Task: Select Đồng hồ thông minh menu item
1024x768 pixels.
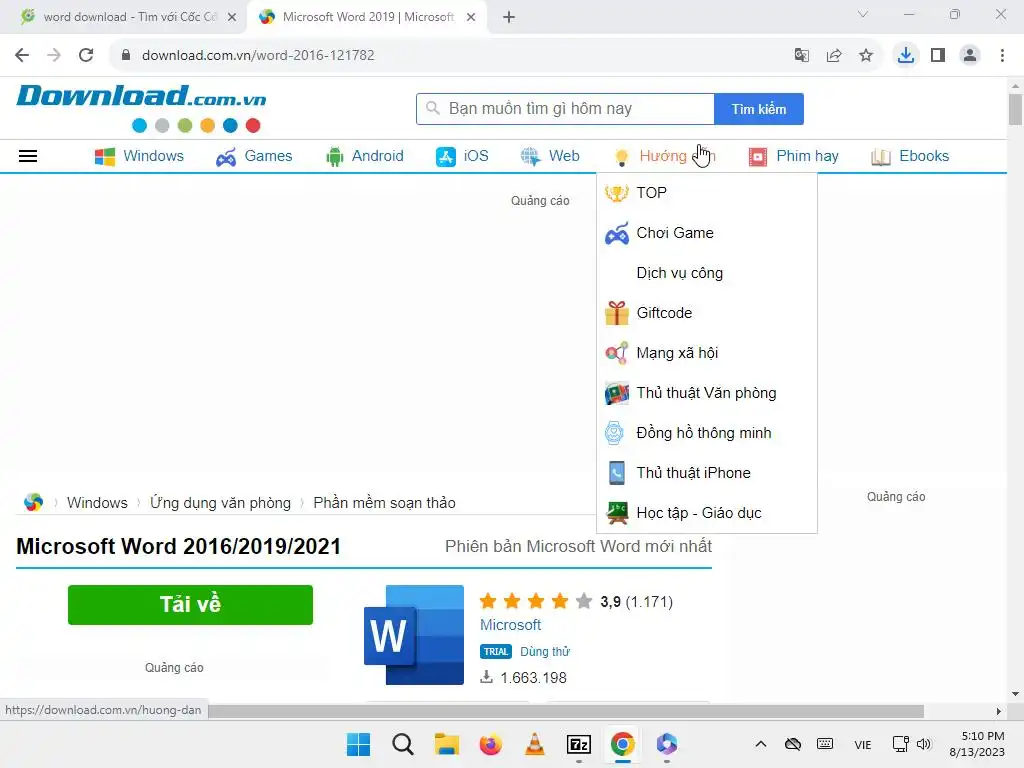Action: [x=707, y=433]
